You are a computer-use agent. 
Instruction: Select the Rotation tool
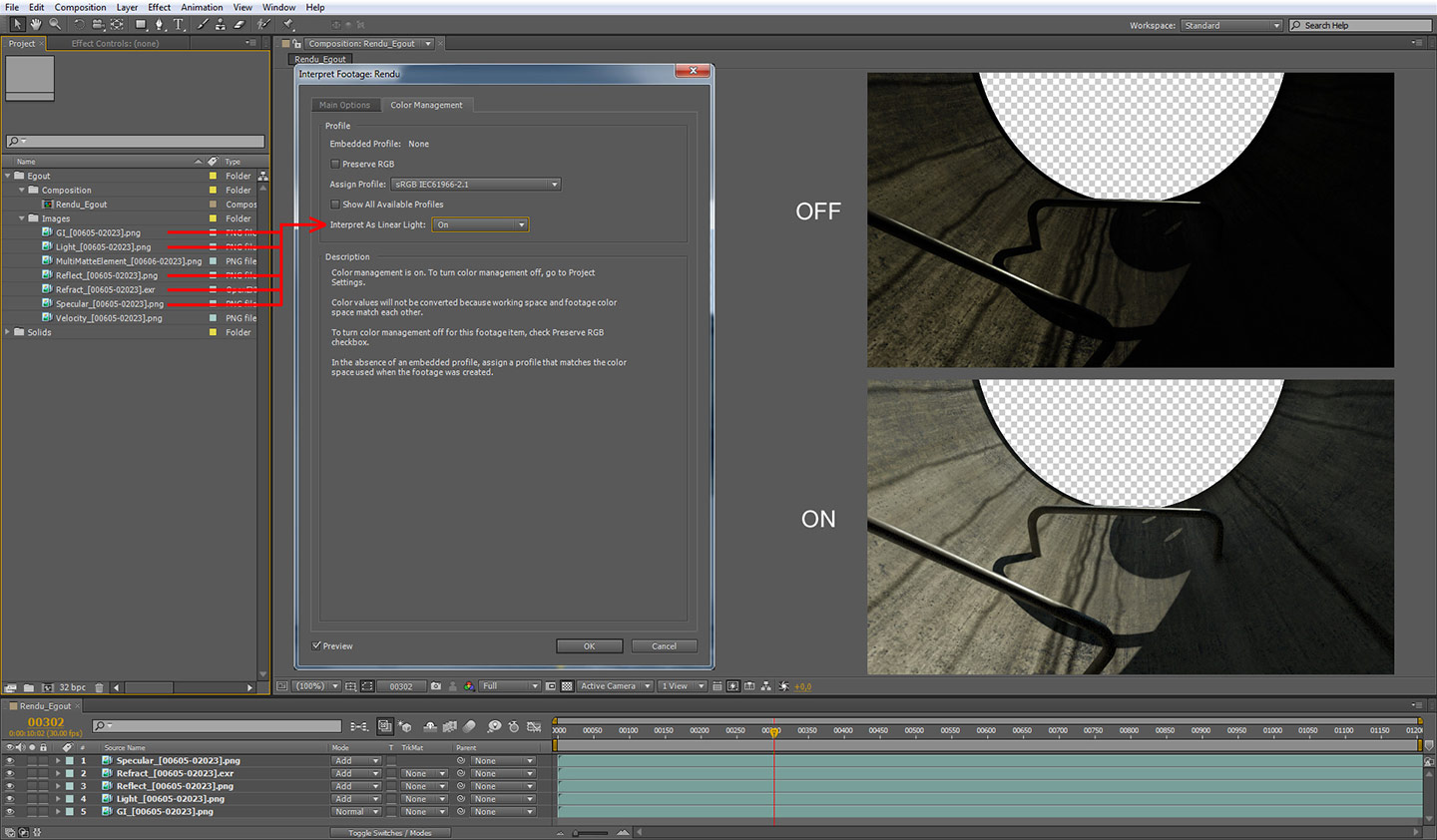tap(79, 24)
